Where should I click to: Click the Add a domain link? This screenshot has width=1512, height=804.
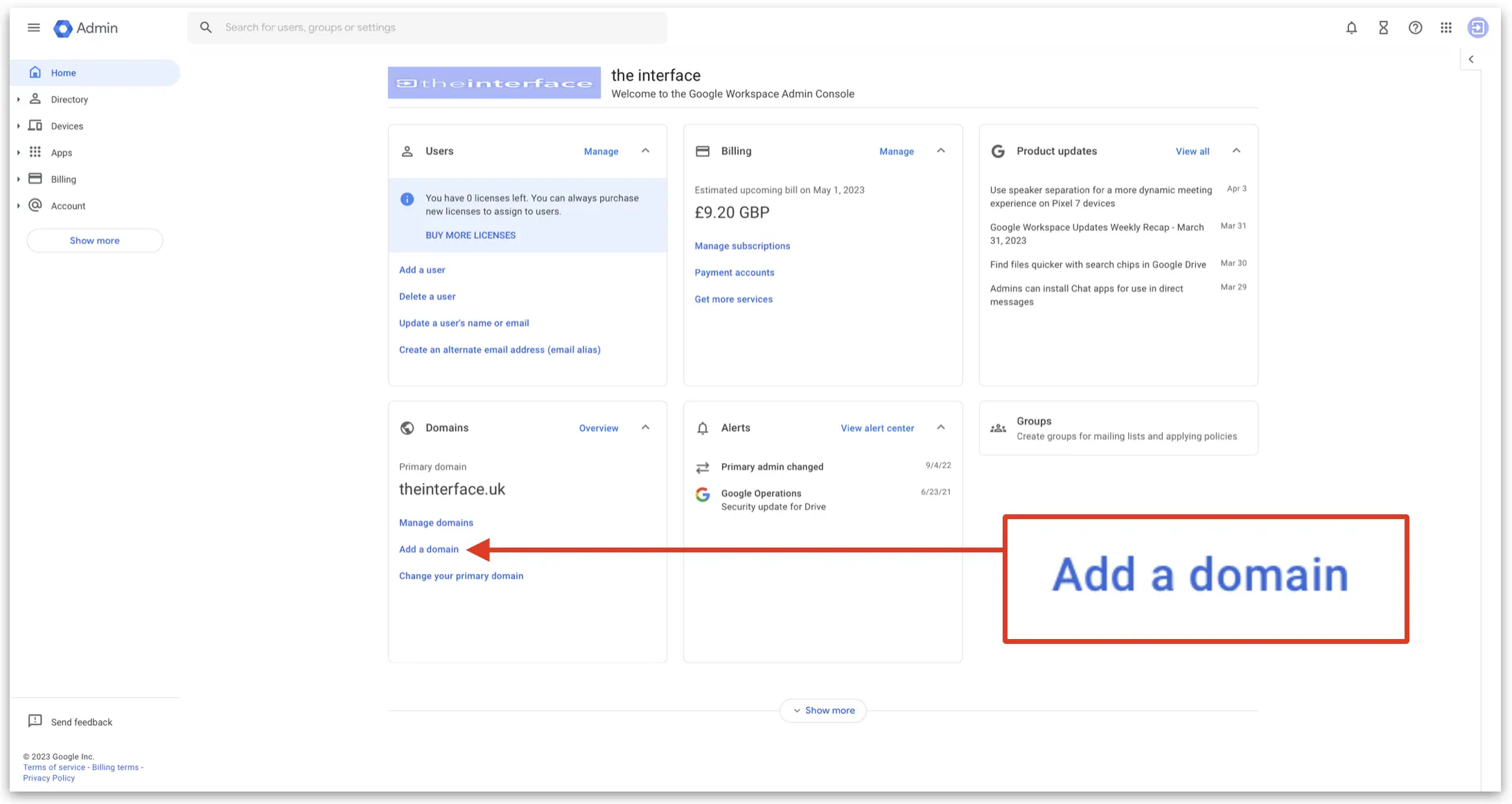point(428,549)
